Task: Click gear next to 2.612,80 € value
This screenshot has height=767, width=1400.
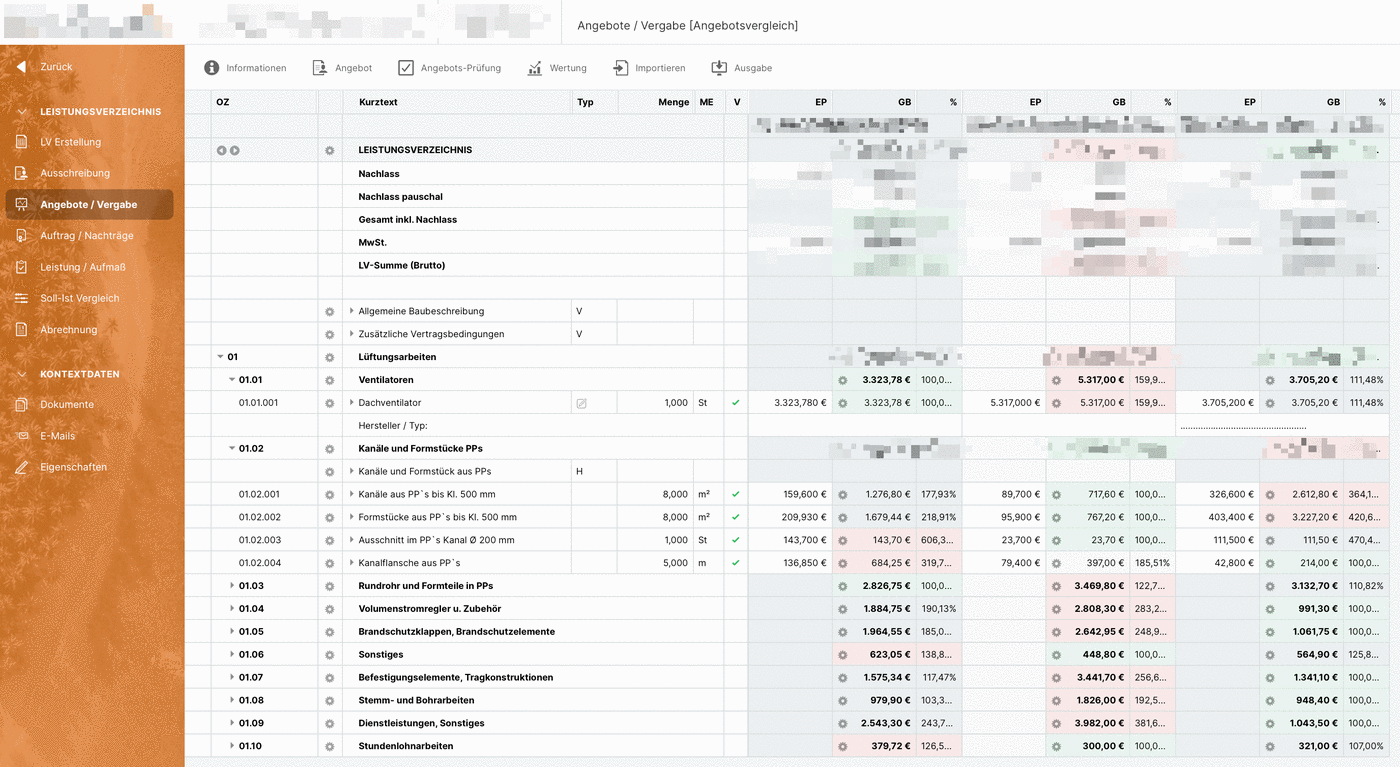Action: (x=1270, y=494)
